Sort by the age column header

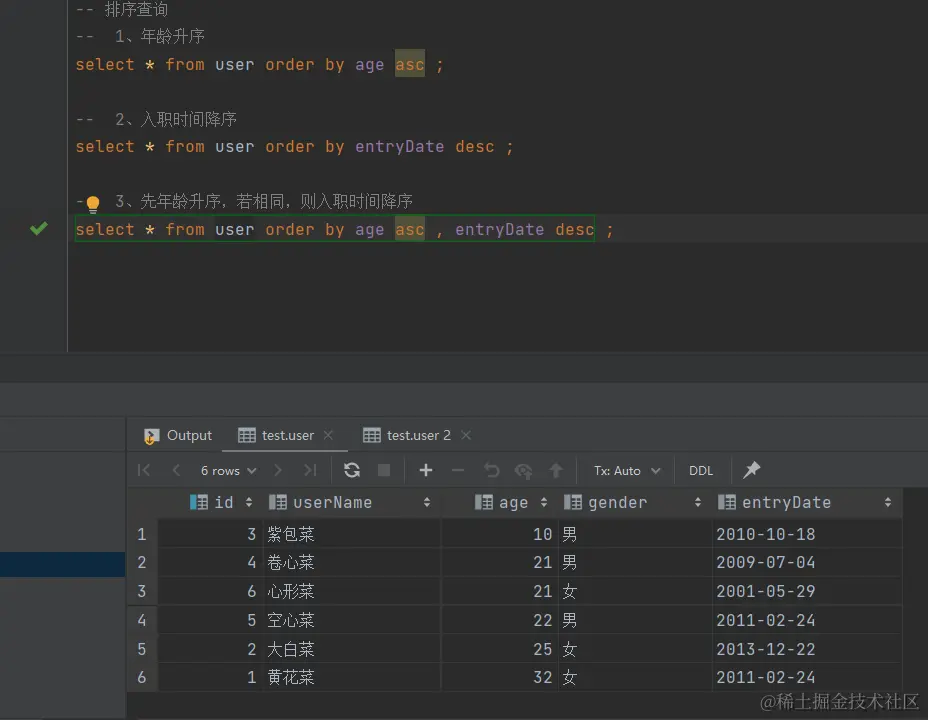click(501, 502)
